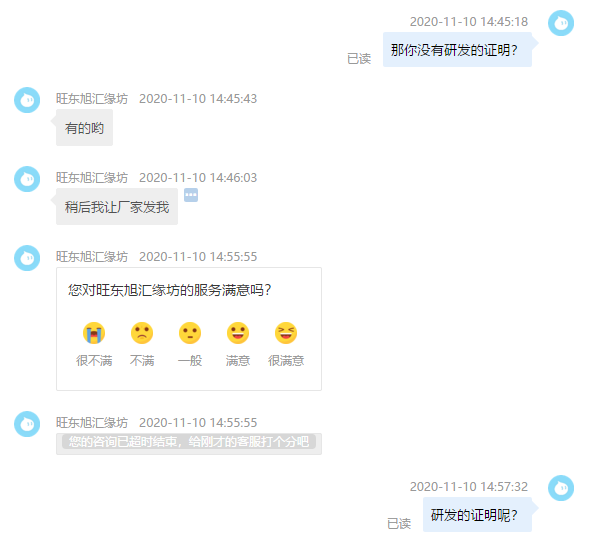This screenshot has height=549, width=591.
Task: Click the 您的咨询已超时结束 system notice
Action: (x=189, y=442)
